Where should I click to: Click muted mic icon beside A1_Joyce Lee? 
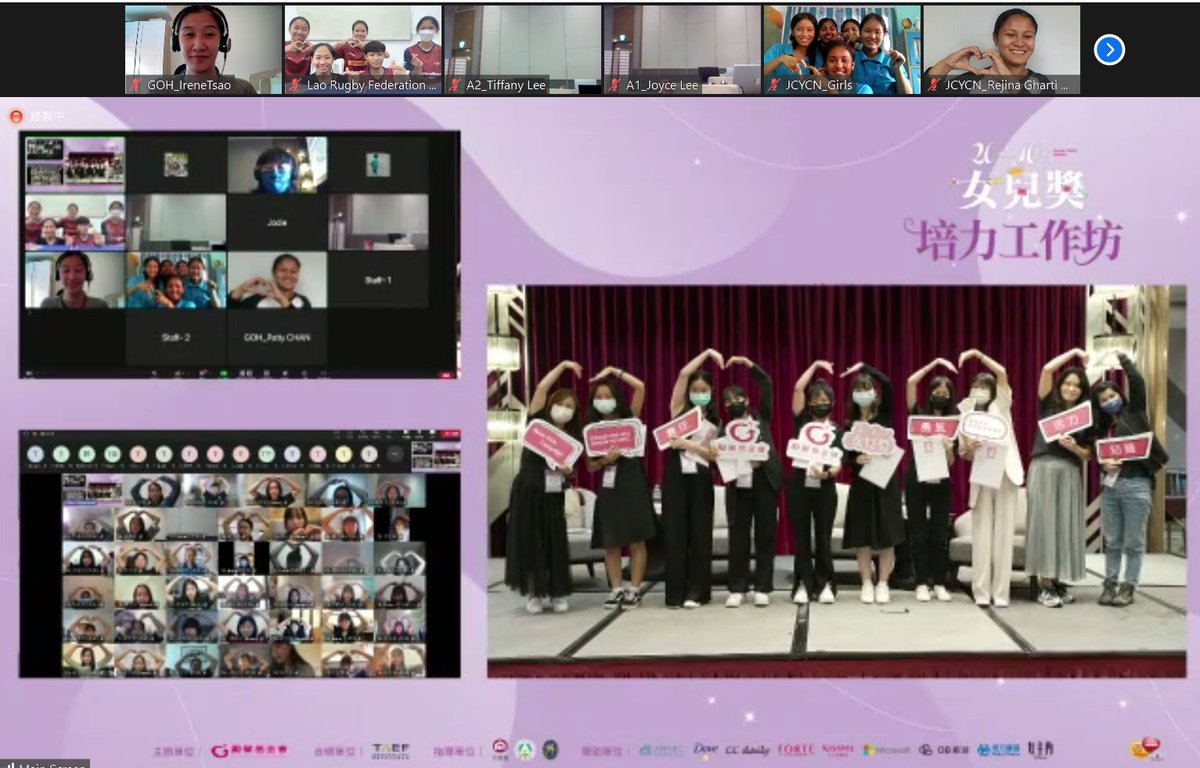(614, 85)
